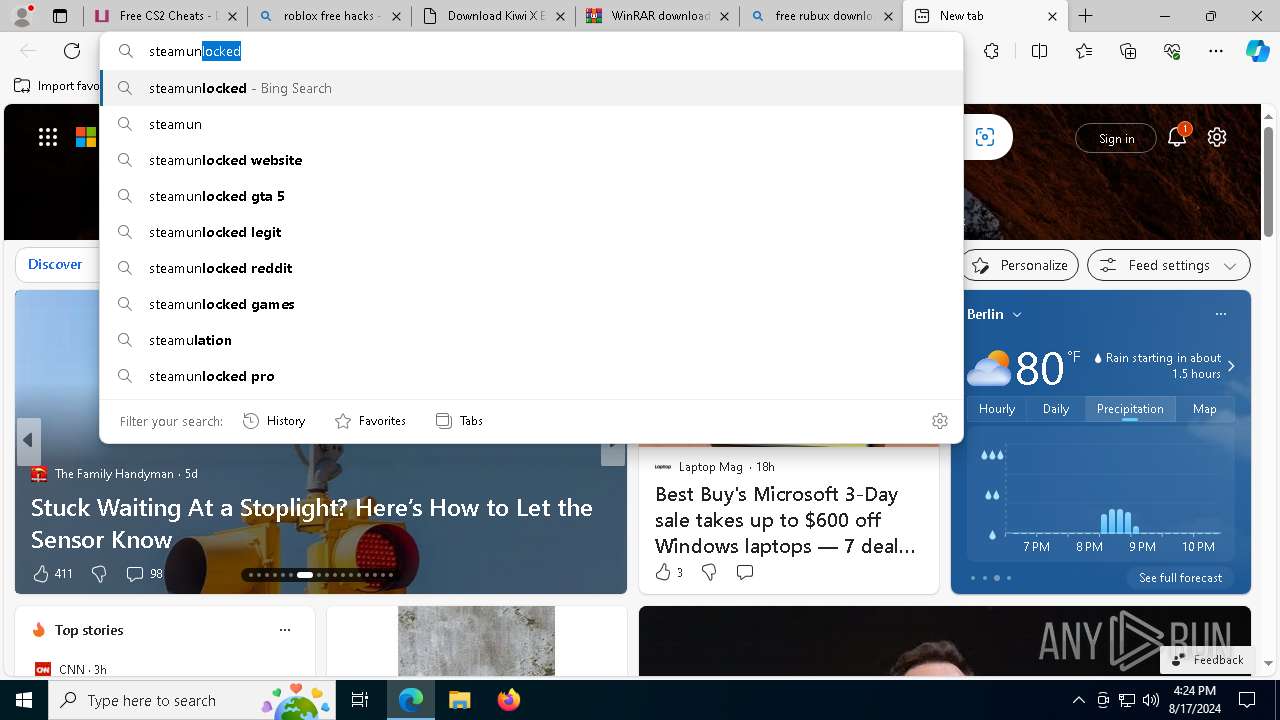This screenshot has height=720, width=1280.
Task: Open the browser Extensions icon
Action: coord(991,51)
